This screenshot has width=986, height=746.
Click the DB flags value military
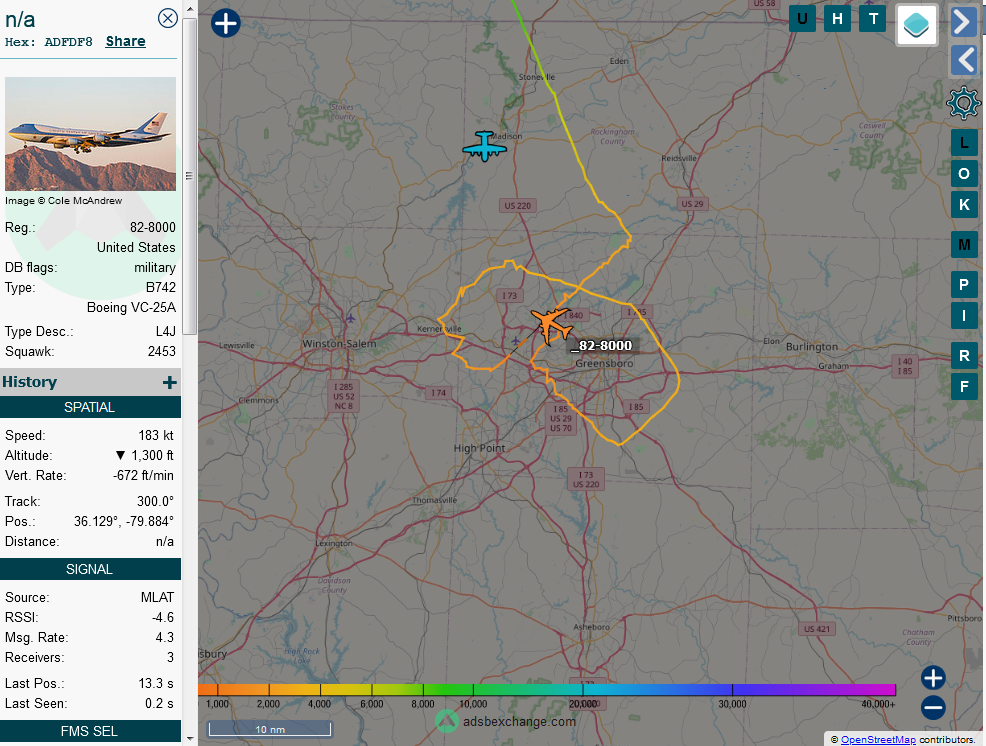tap(155, 267)
